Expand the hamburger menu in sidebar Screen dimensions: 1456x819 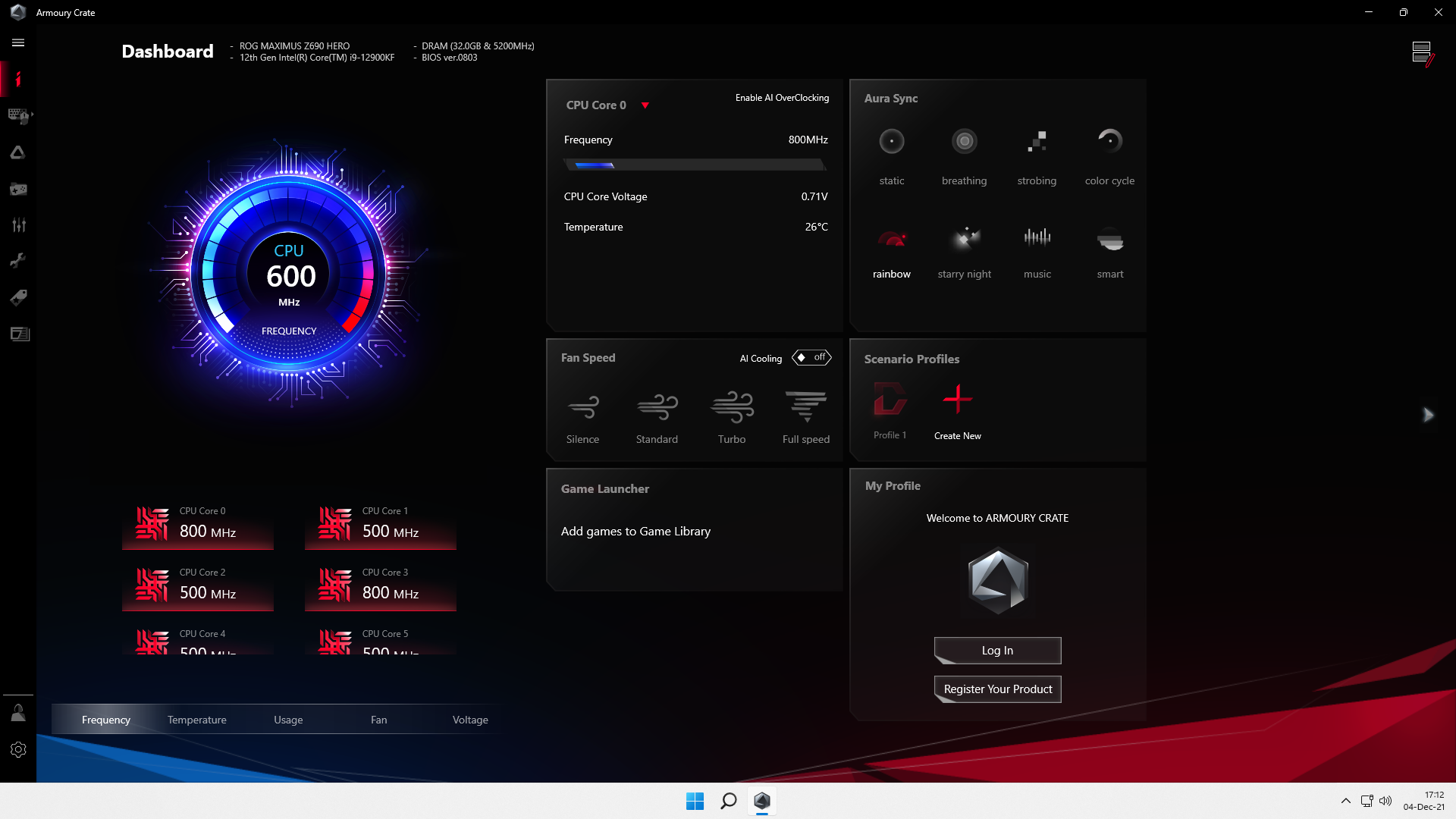(18, 43)
